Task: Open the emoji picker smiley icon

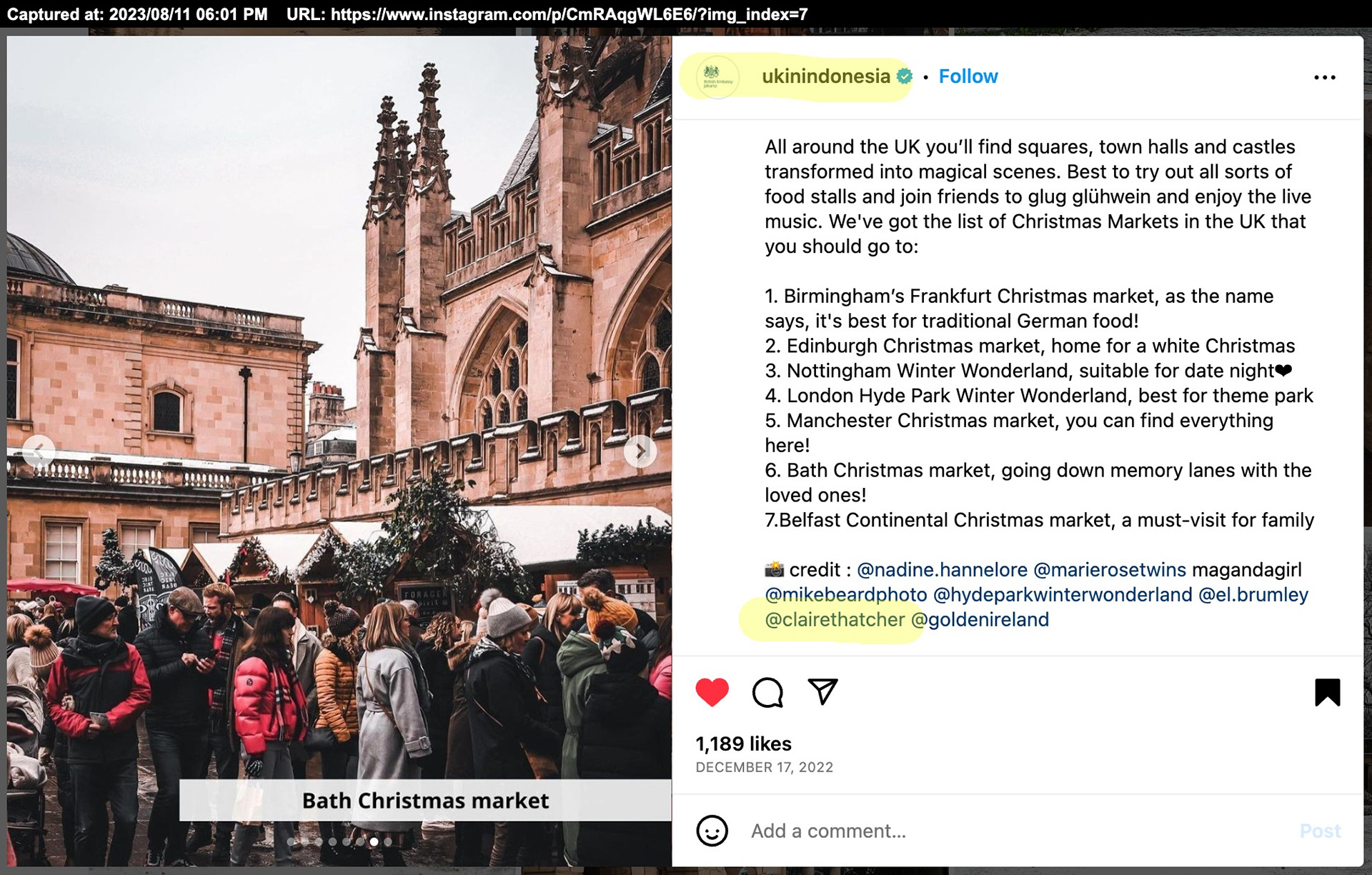Action: click(712, 830)
